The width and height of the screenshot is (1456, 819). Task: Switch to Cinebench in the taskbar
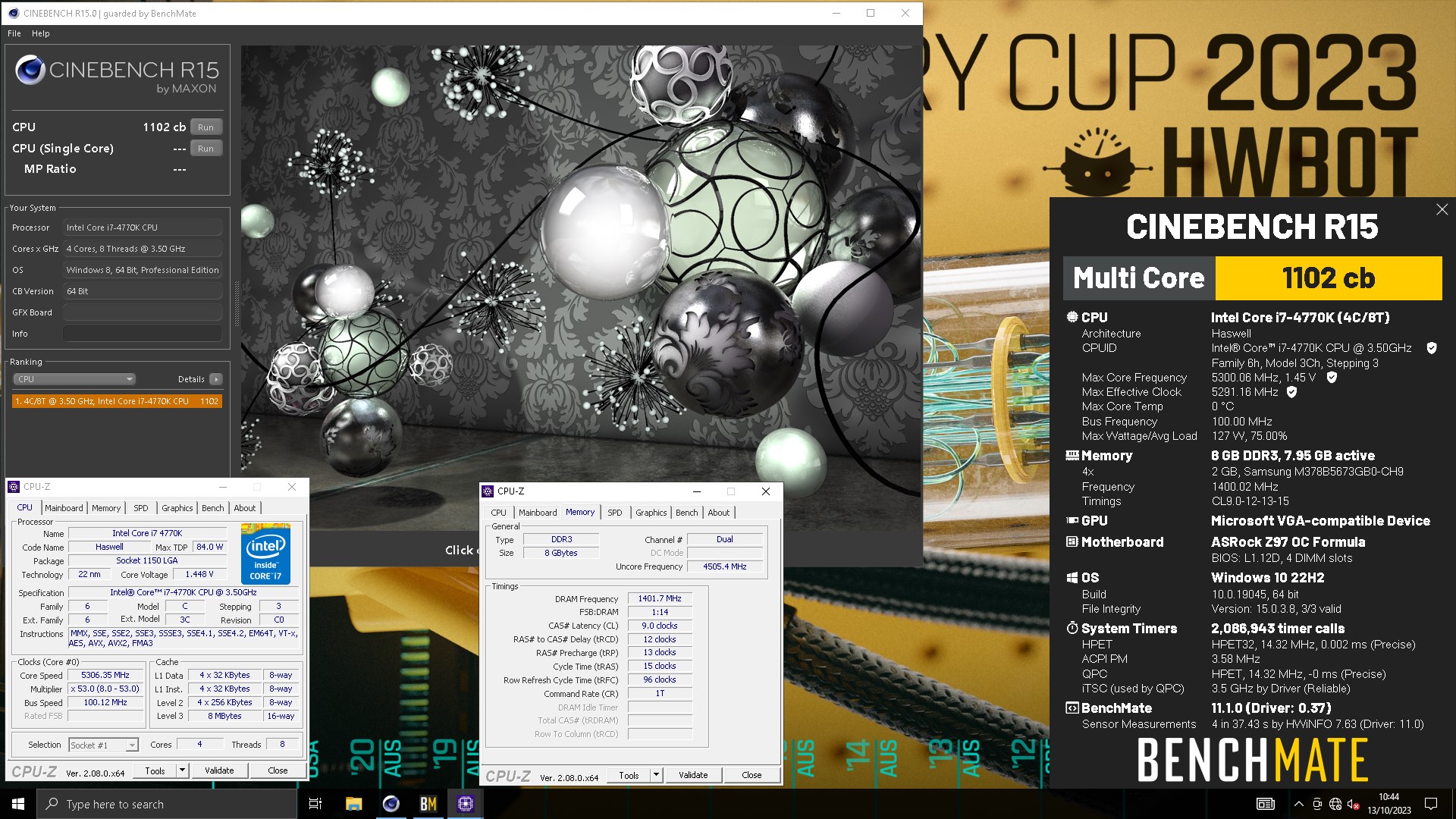point(391,804)
